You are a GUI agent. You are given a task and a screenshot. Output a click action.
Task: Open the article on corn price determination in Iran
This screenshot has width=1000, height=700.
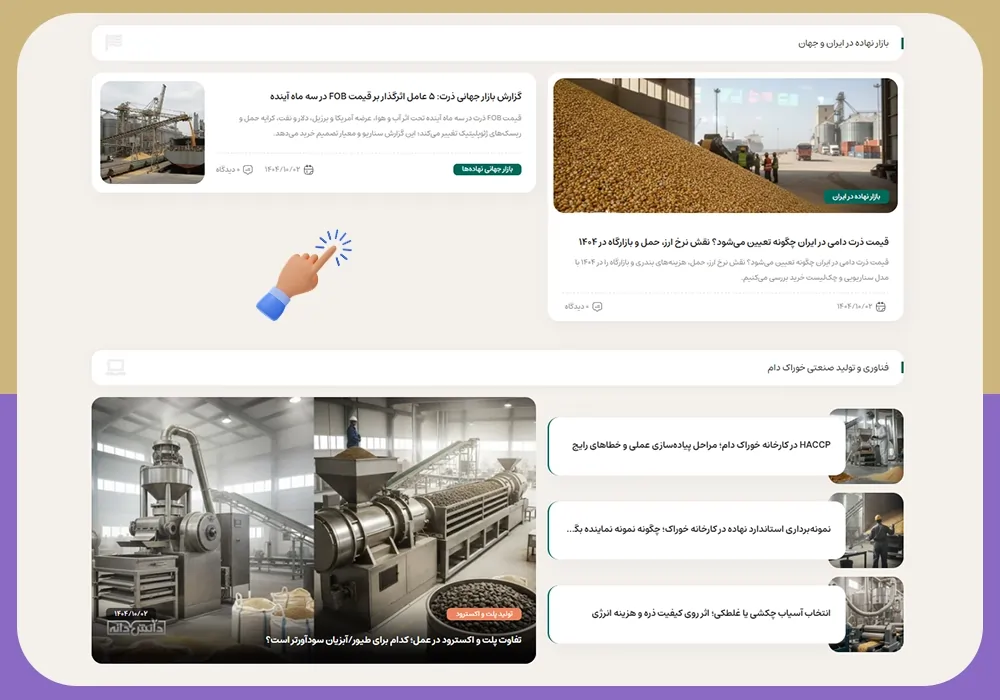pyautogui.click(x=733, y=242)
